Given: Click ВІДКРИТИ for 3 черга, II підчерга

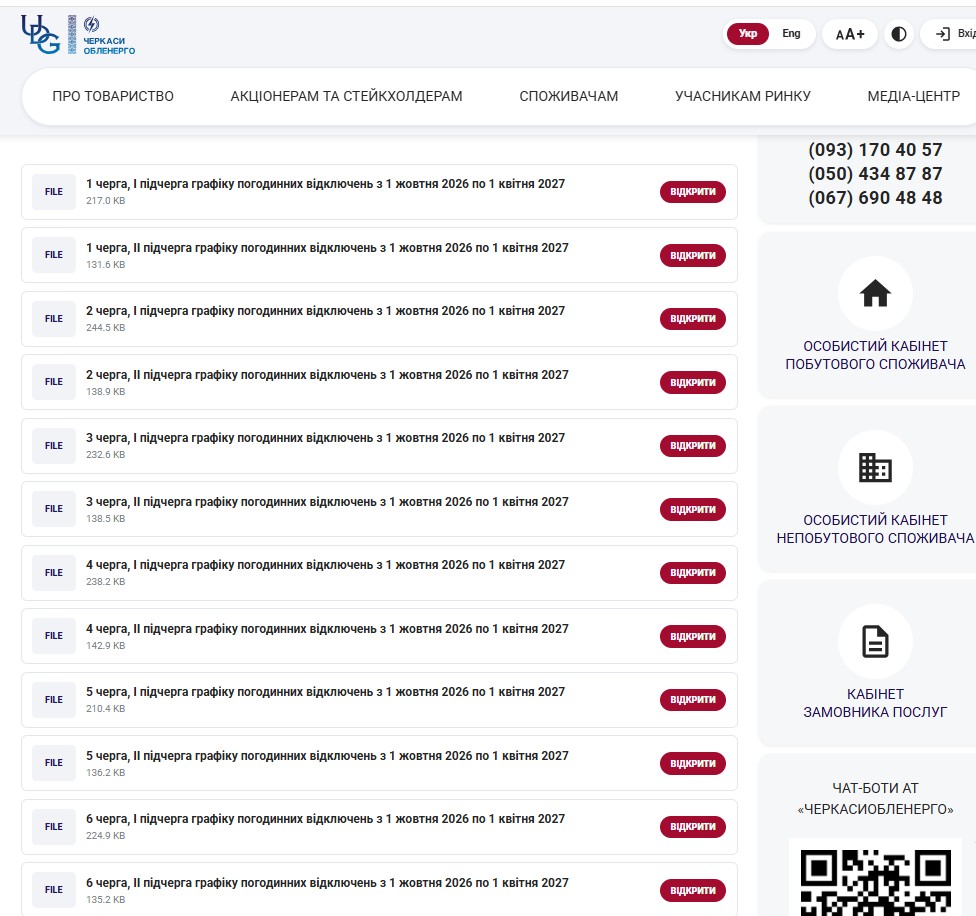Looking at the screenshot, I should coord(693,509).
